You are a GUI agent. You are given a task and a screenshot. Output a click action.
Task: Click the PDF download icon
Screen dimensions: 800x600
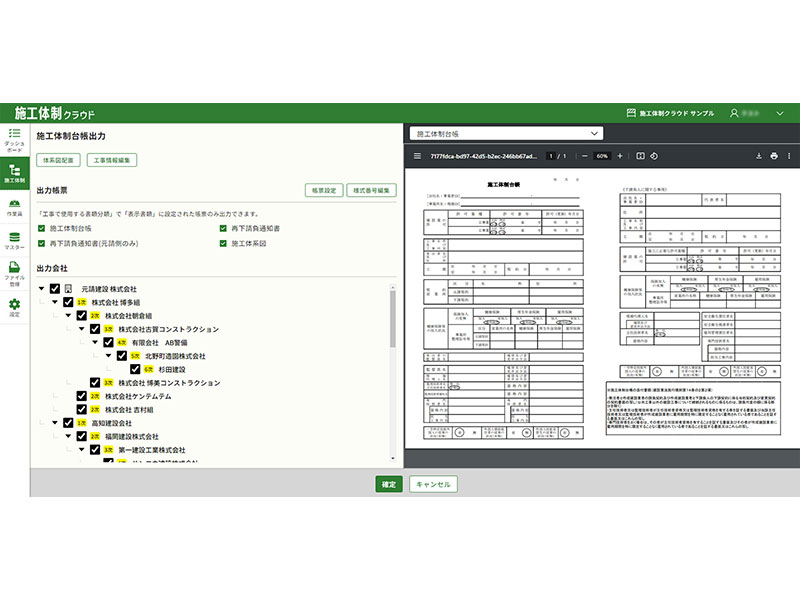[759, 156]
